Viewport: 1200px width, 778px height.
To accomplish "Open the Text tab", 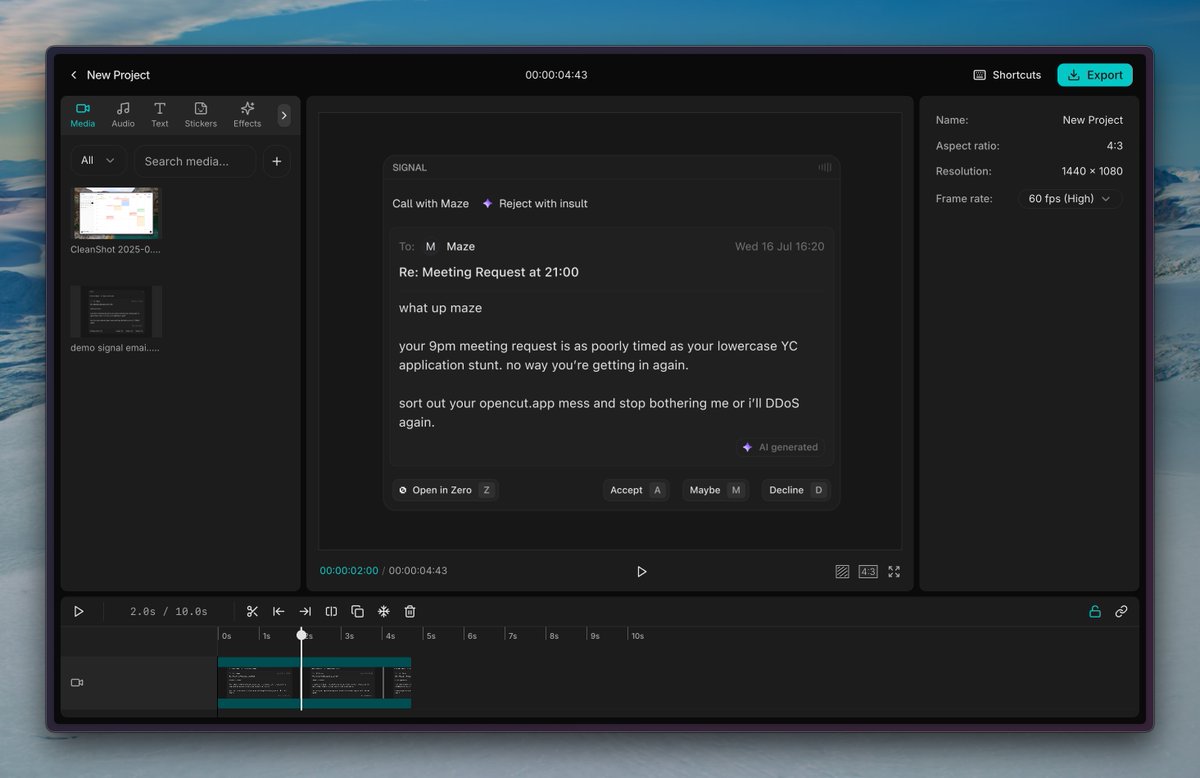I will (x=160, y=115).
